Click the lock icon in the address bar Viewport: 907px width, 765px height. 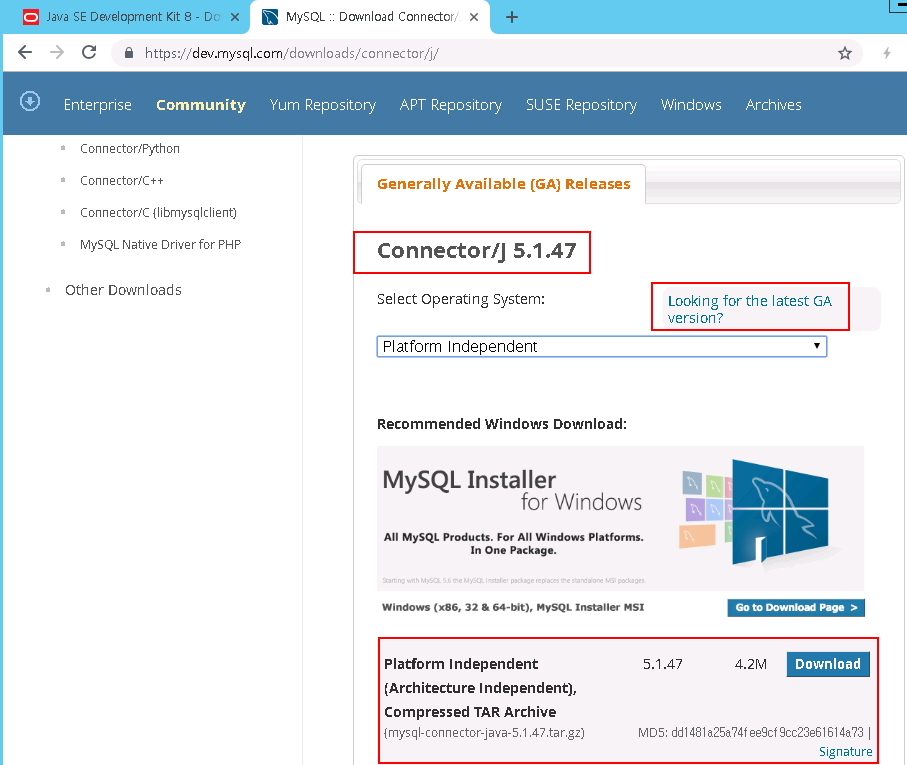[x=128, y=54]
